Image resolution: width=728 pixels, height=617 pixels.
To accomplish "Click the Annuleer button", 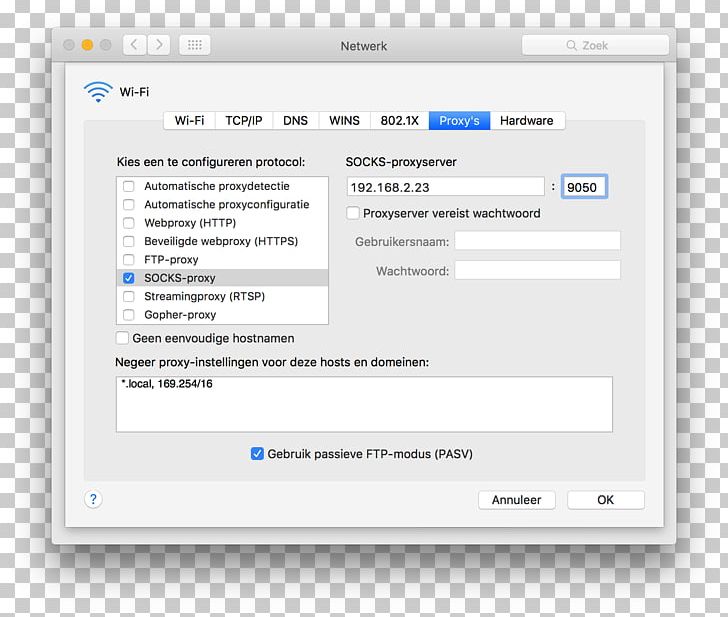I will coord(516,500).
